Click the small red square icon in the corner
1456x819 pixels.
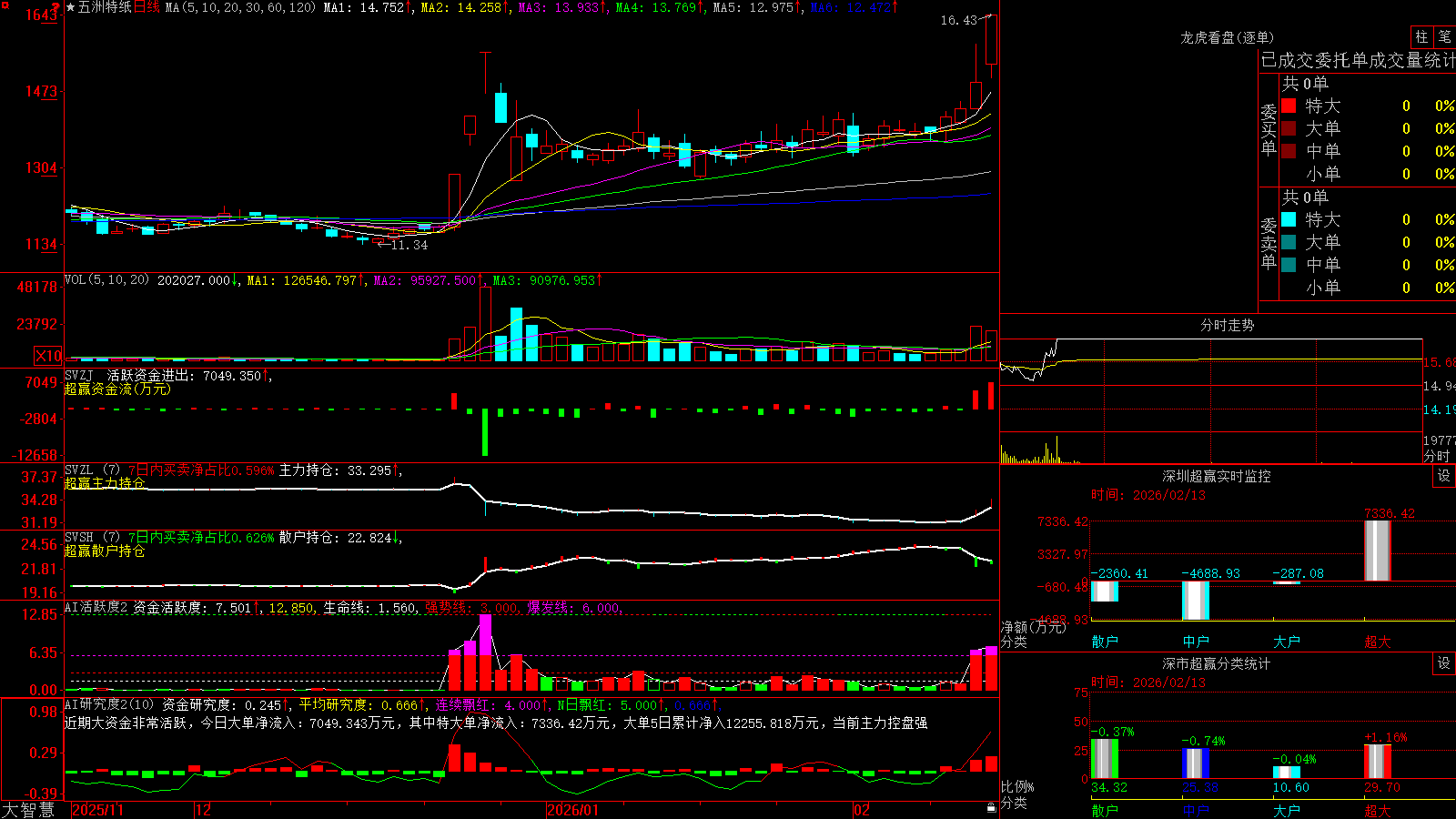pos(4,4)
